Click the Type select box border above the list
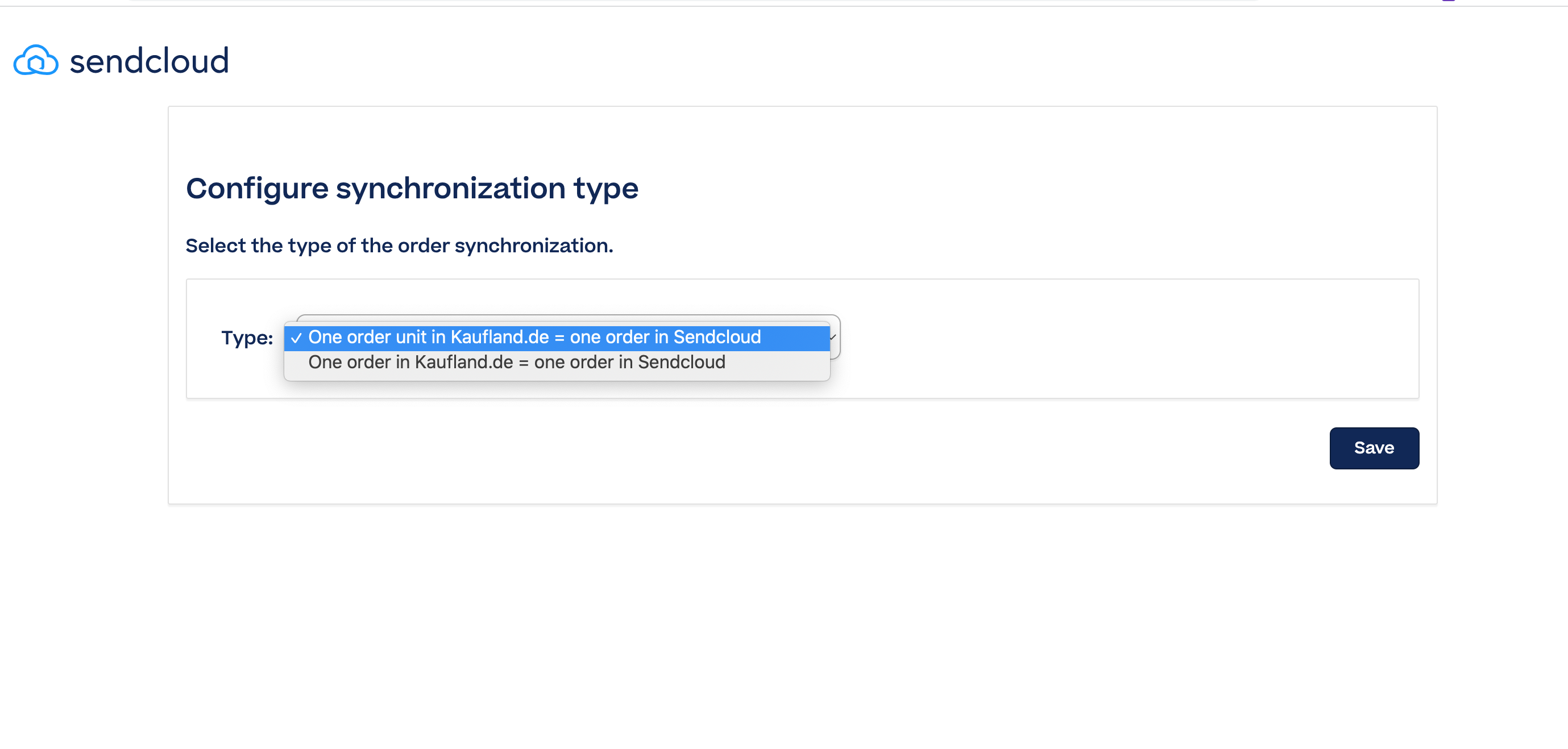This screenshot has height=749, width=1568. (568, 317)
